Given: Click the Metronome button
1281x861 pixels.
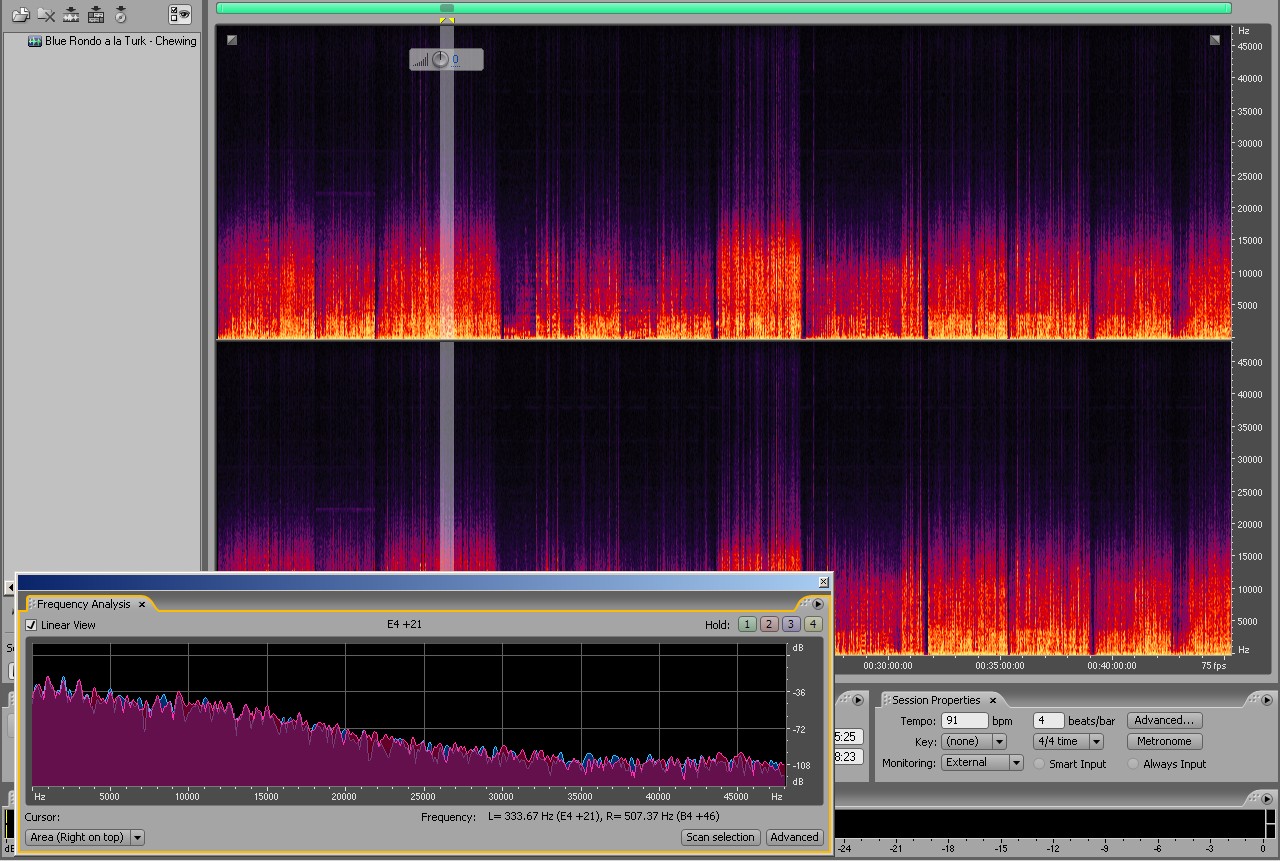Looking at the screenshot, I should point(1164,741).
